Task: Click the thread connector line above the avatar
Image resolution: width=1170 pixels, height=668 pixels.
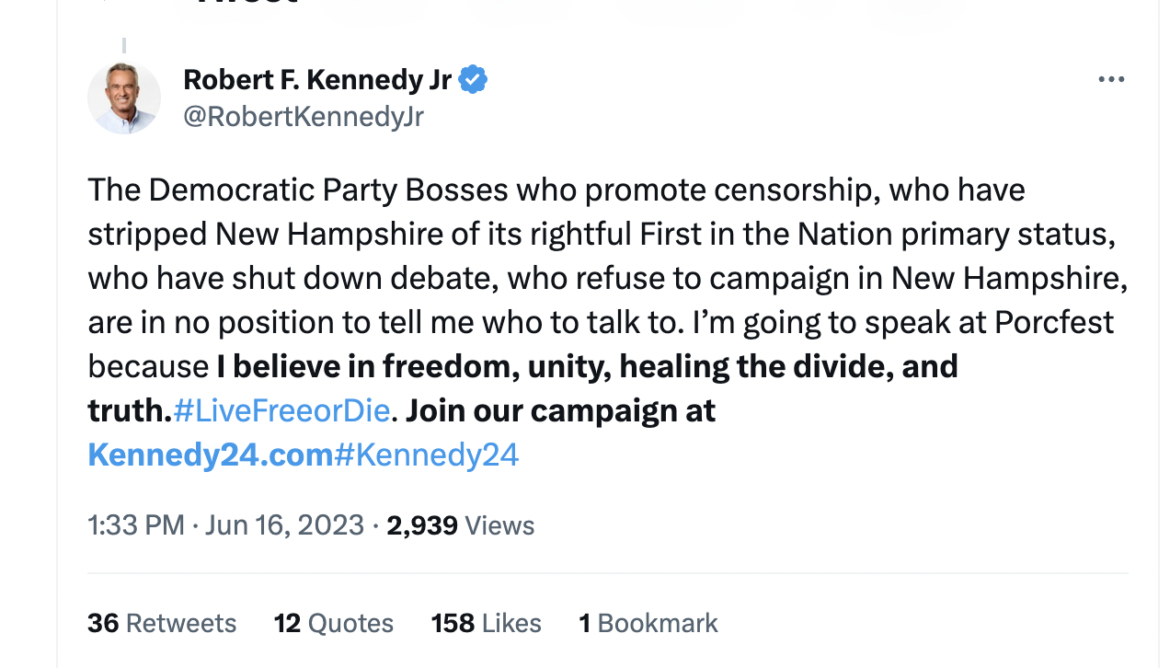Action: coord(124,45)
